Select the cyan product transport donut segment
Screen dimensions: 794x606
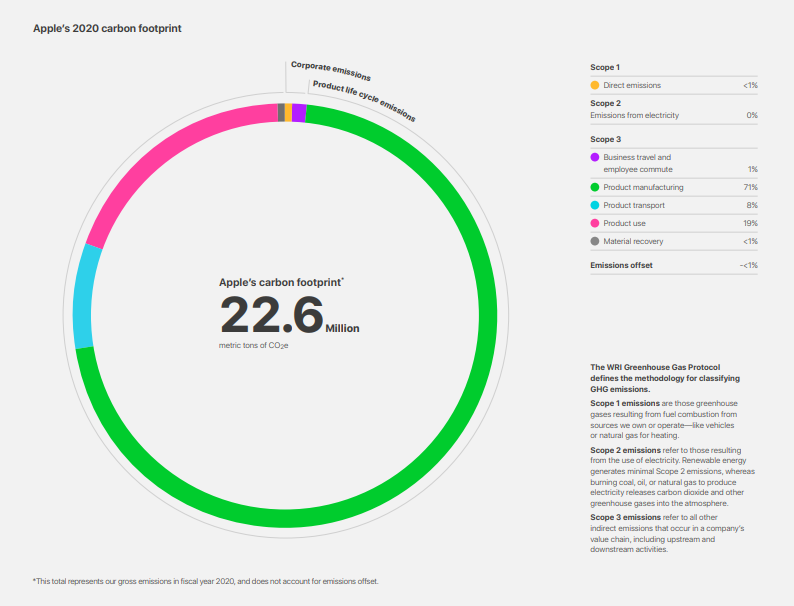coord(83,299)
